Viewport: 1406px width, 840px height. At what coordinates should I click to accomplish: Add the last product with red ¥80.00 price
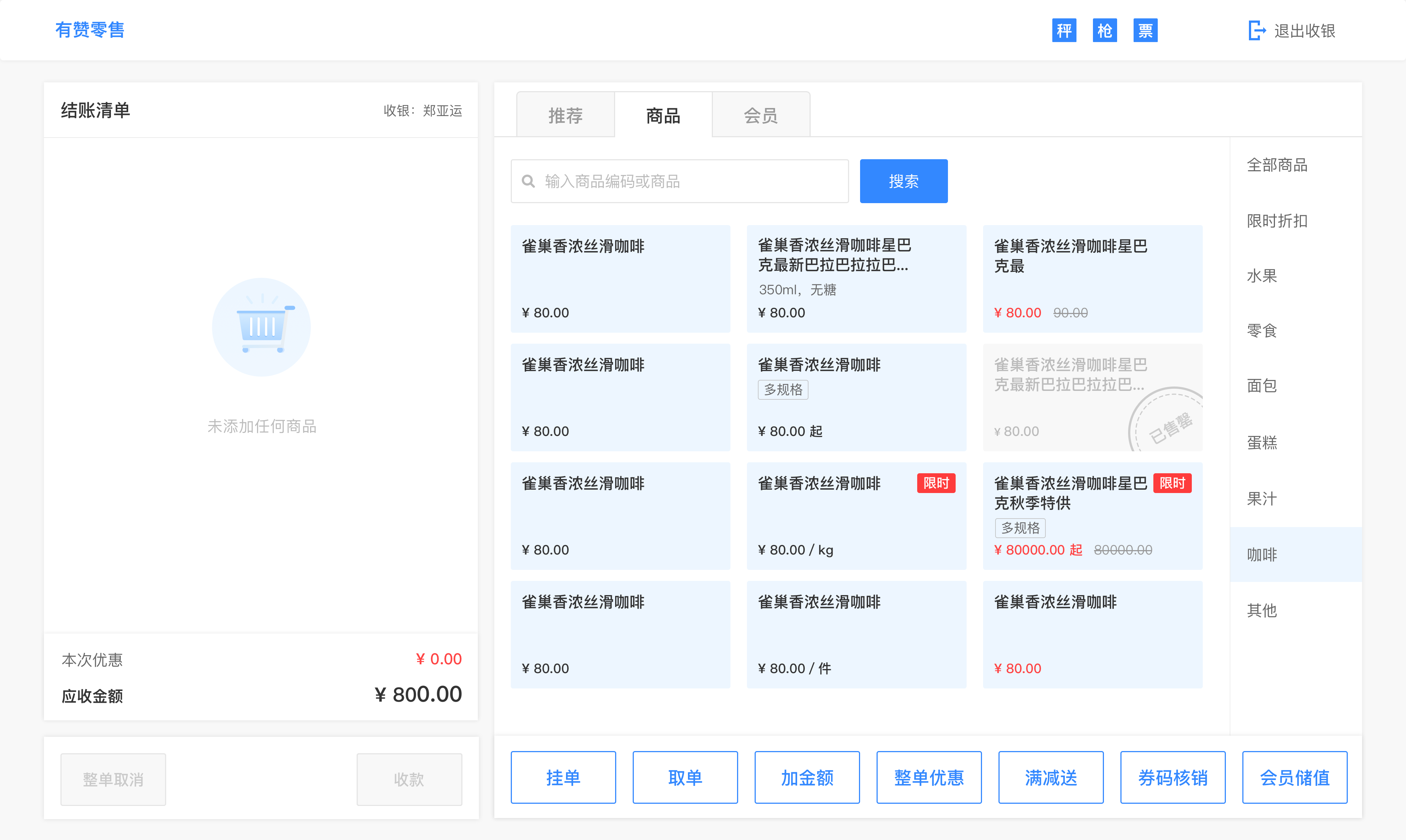[1092, 634]
